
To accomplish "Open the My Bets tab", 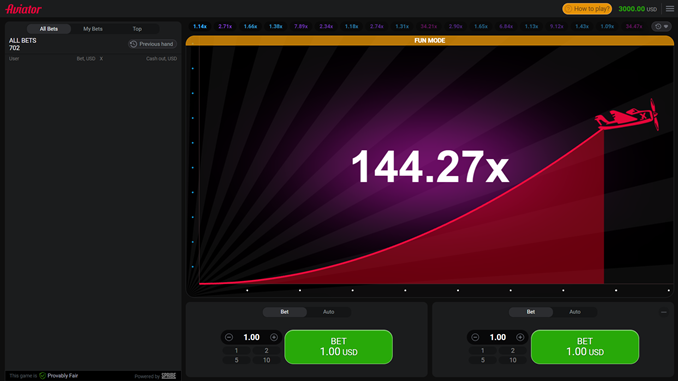I will 93,29.
